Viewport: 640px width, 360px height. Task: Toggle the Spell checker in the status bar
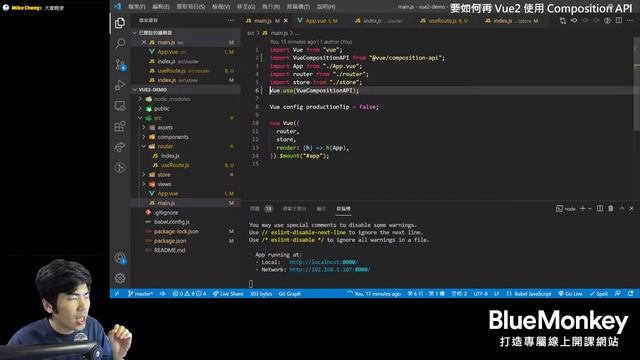point(599,294)
